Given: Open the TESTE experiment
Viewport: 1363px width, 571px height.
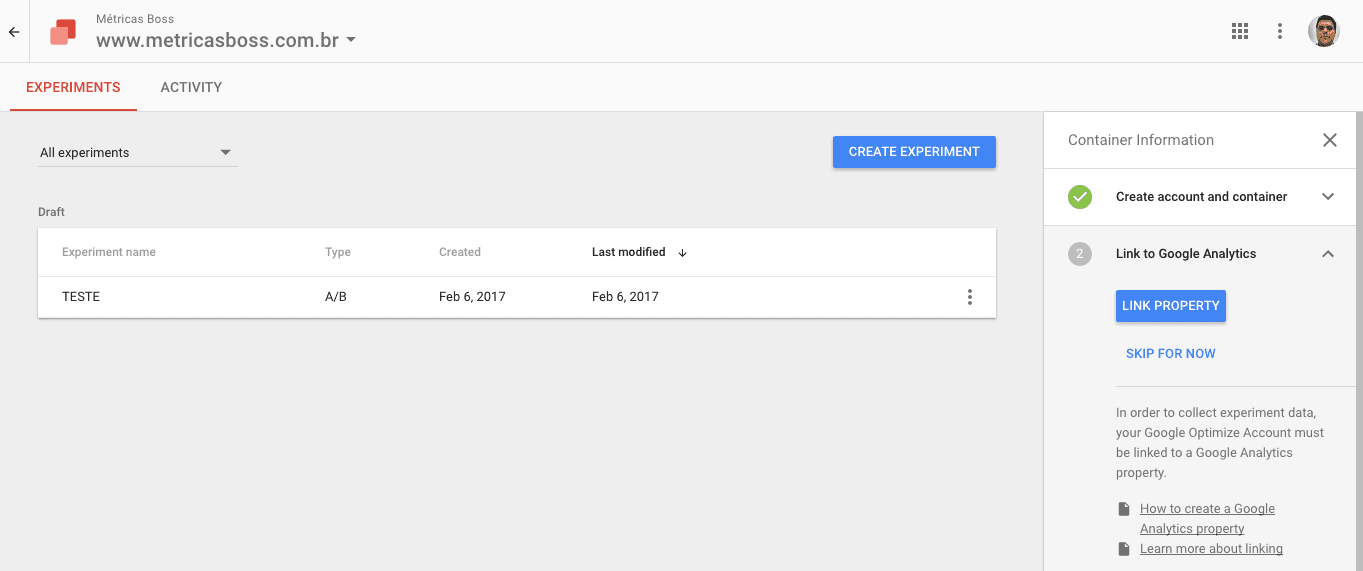Looking at the screenshot, I should click(81, 297).
